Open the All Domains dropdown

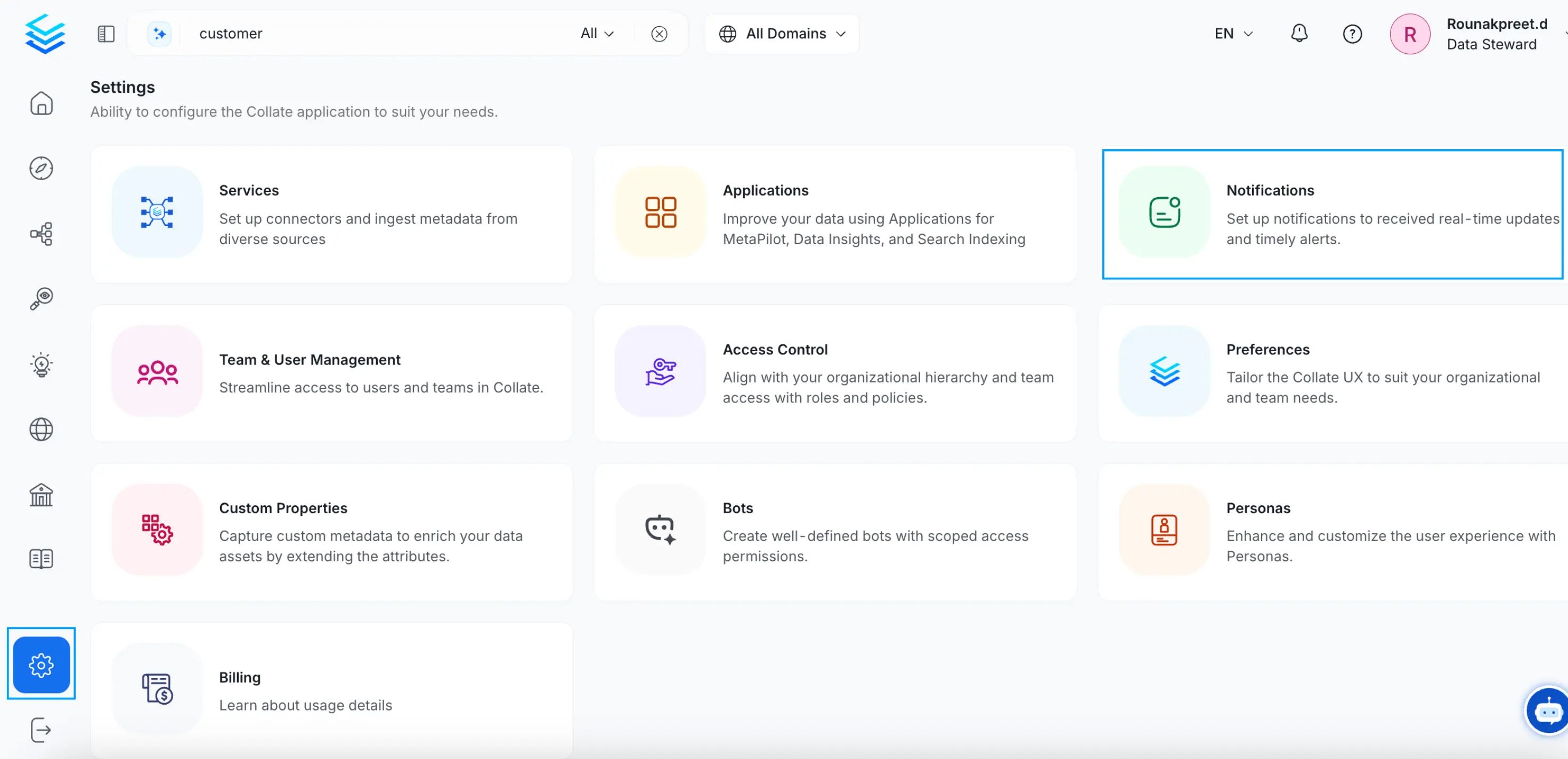(x=782, y=34)
